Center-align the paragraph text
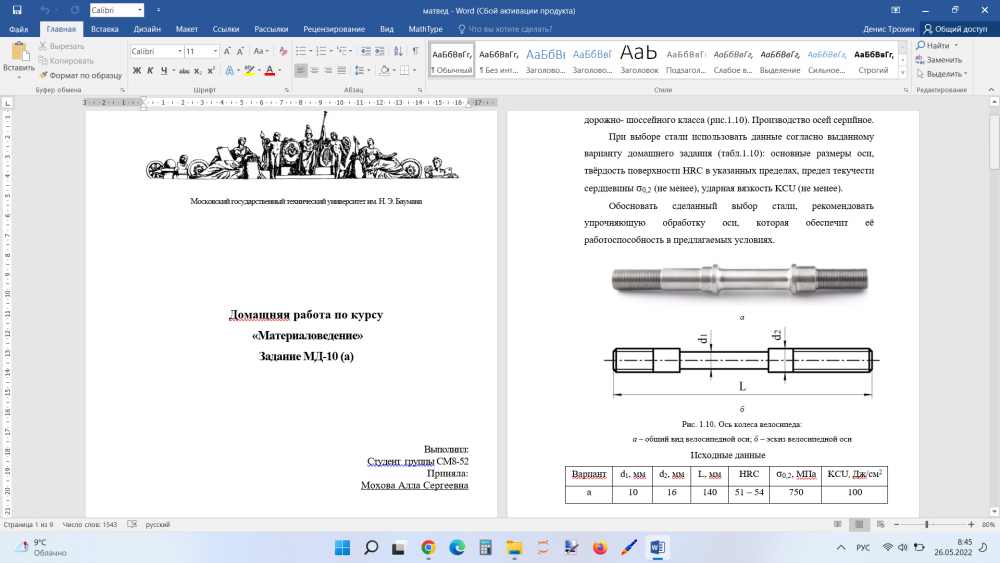This screenshot has width=1000, height=563. point(317,70)
